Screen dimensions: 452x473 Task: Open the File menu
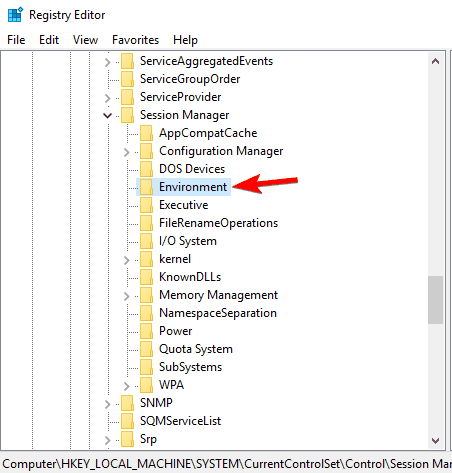click(16, 40)
